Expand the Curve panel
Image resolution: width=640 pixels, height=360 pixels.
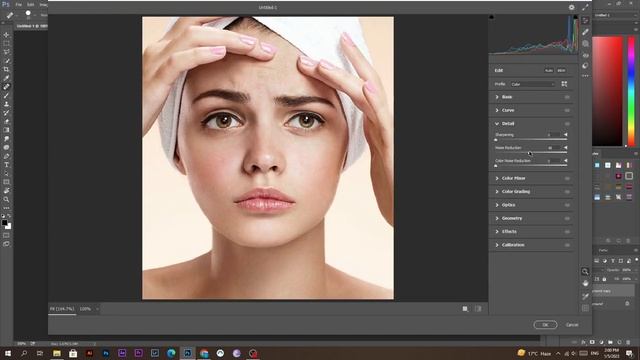497,111
